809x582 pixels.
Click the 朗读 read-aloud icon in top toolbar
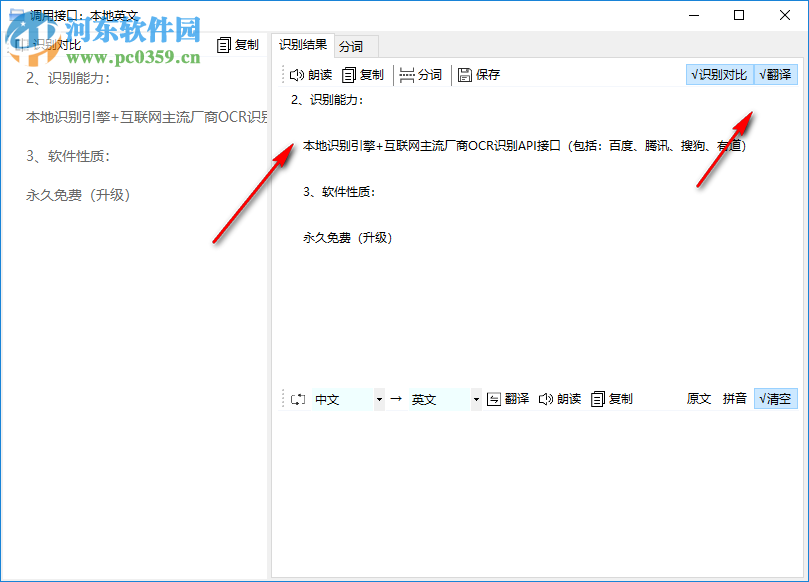coord(297,74)
